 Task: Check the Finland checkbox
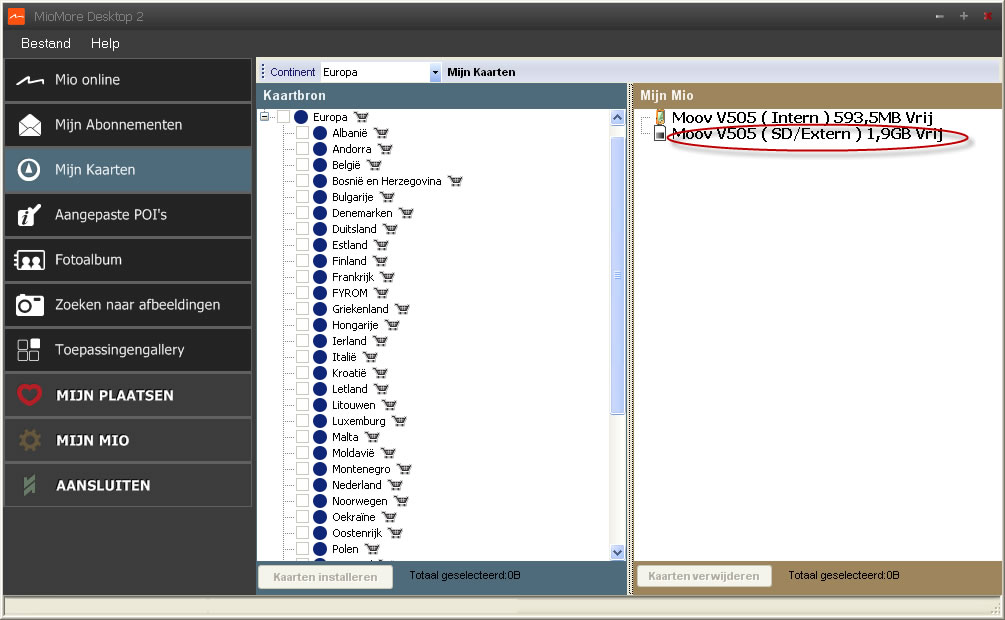tap(303, 261)
